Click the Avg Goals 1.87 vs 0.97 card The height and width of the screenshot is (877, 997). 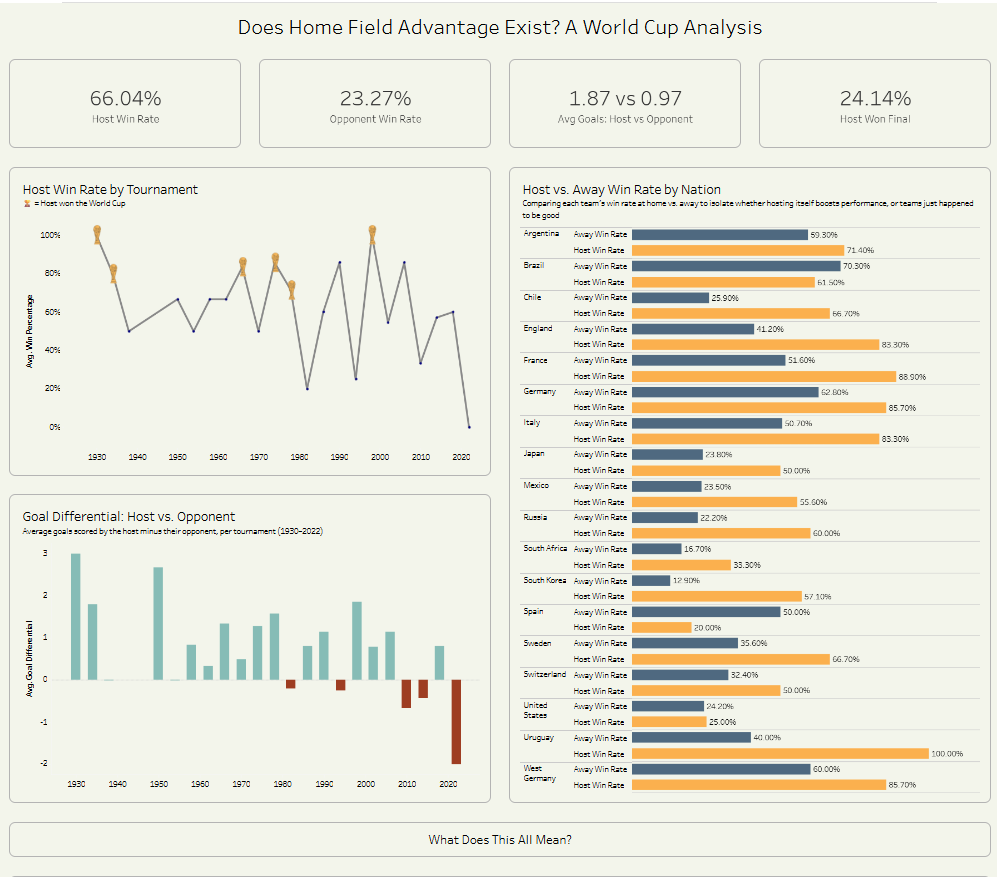click(625, 104)
